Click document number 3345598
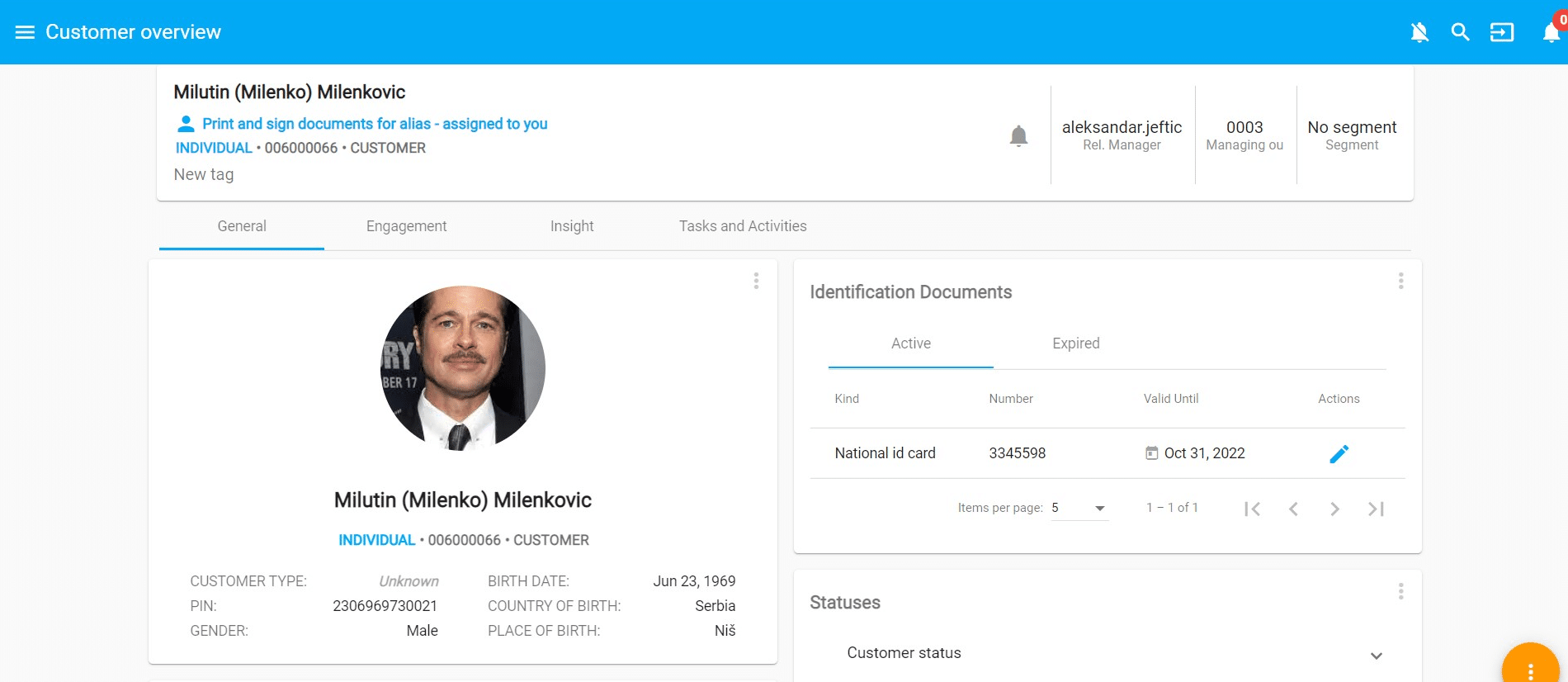The image size is (1568, 682). tap(1018, 453)
